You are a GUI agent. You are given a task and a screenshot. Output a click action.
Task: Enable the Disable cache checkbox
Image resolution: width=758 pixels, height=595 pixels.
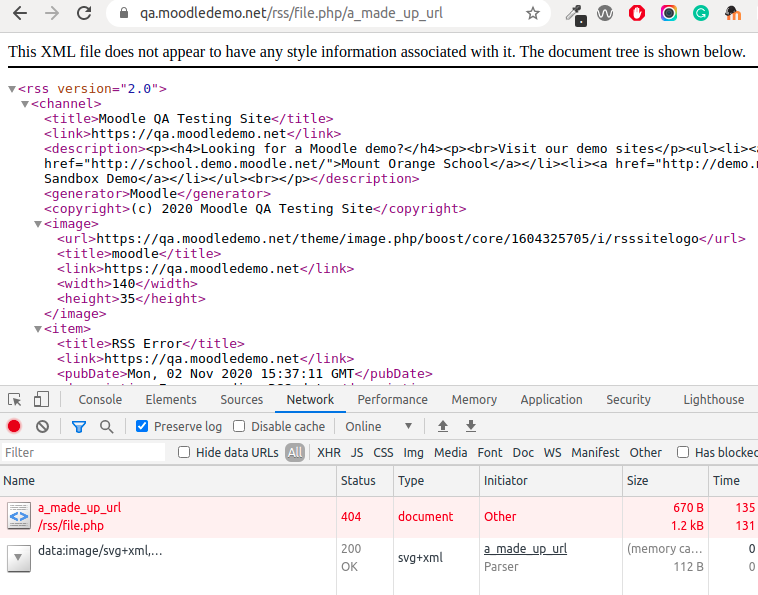[239, 426]
